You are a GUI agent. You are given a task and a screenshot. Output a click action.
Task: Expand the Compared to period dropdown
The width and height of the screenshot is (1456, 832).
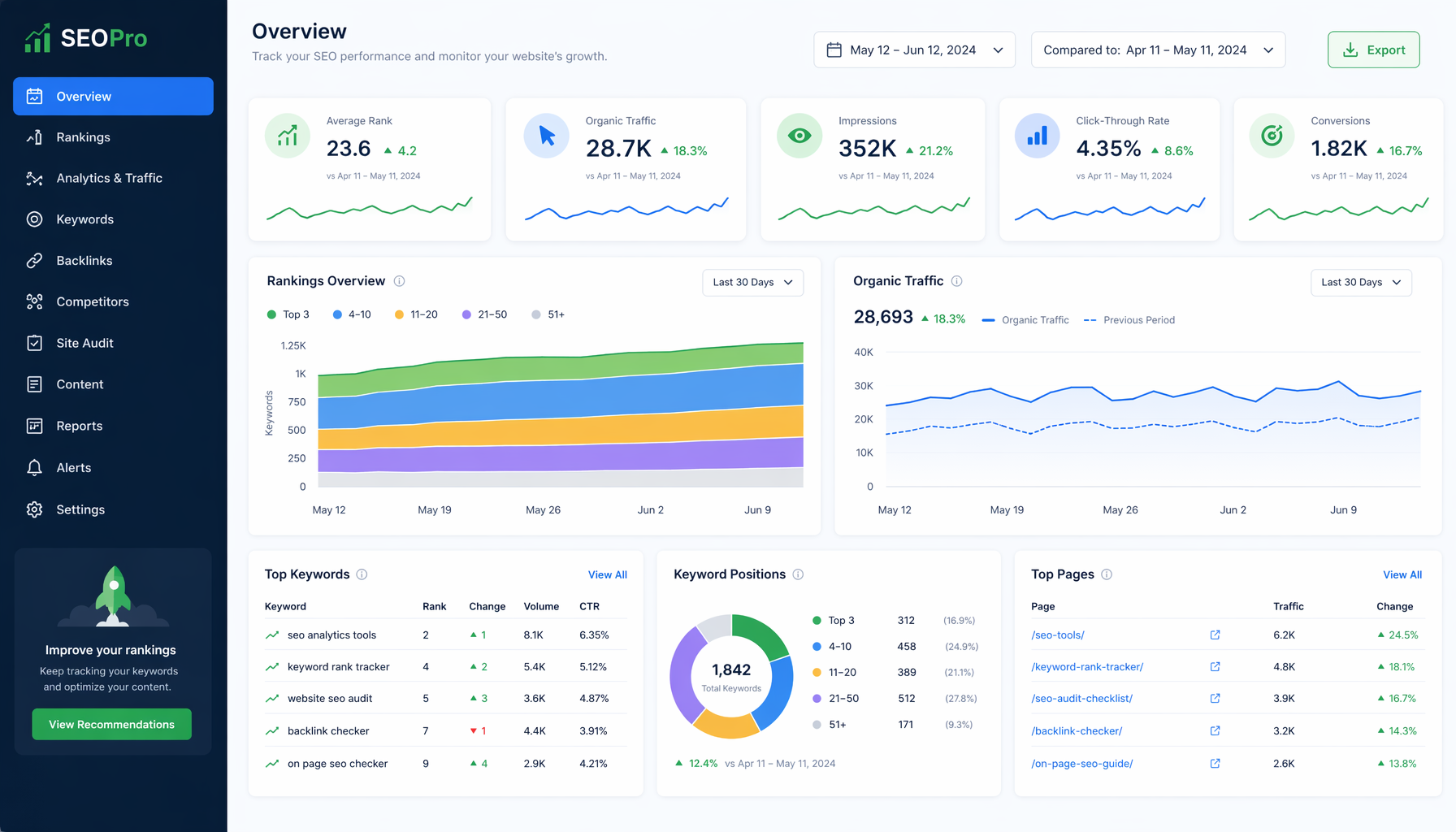(1158, 50)
